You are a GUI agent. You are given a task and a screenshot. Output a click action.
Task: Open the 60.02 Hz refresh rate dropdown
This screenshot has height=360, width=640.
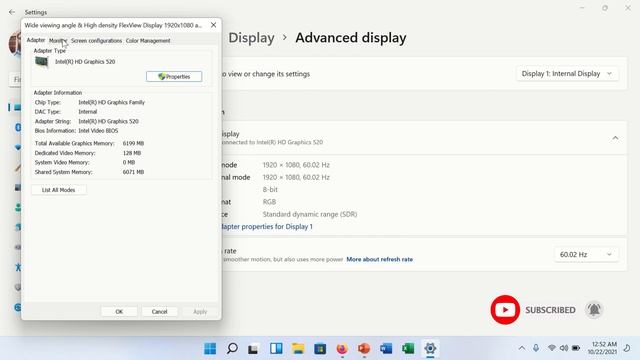[x=586, y=255]
